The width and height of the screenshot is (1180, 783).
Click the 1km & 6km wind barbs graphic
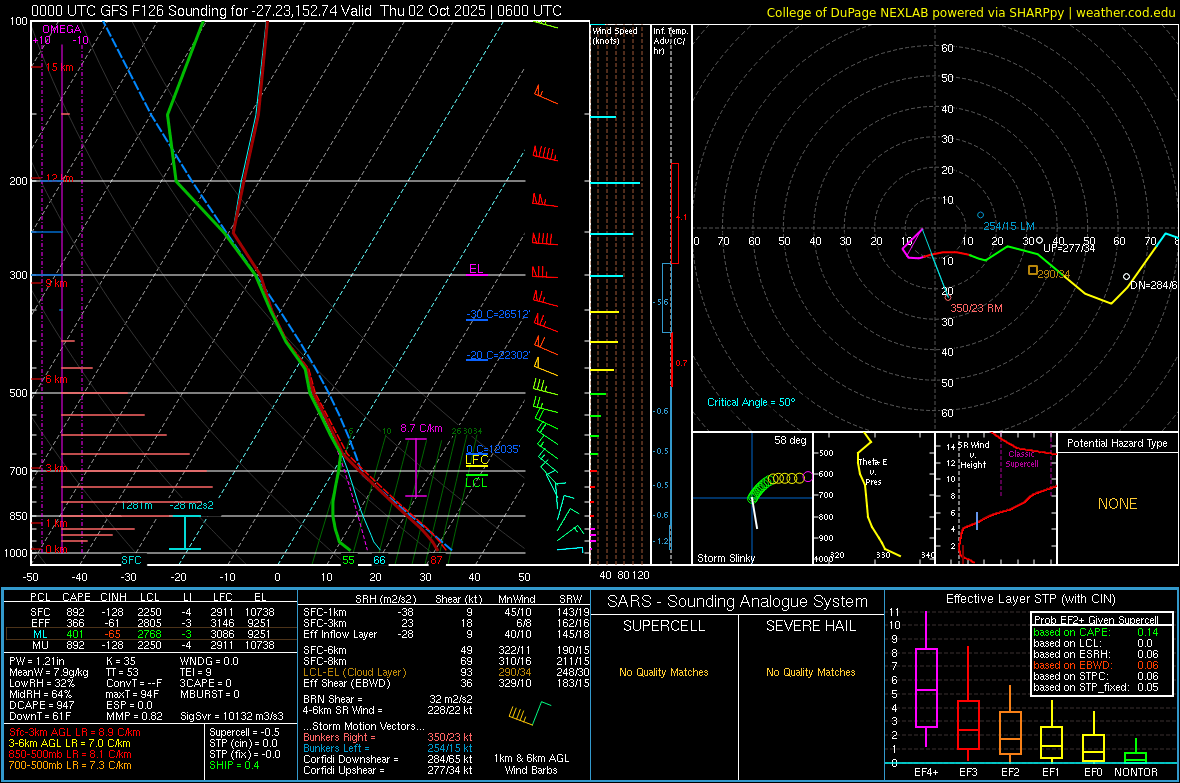(x=530, y=713)
